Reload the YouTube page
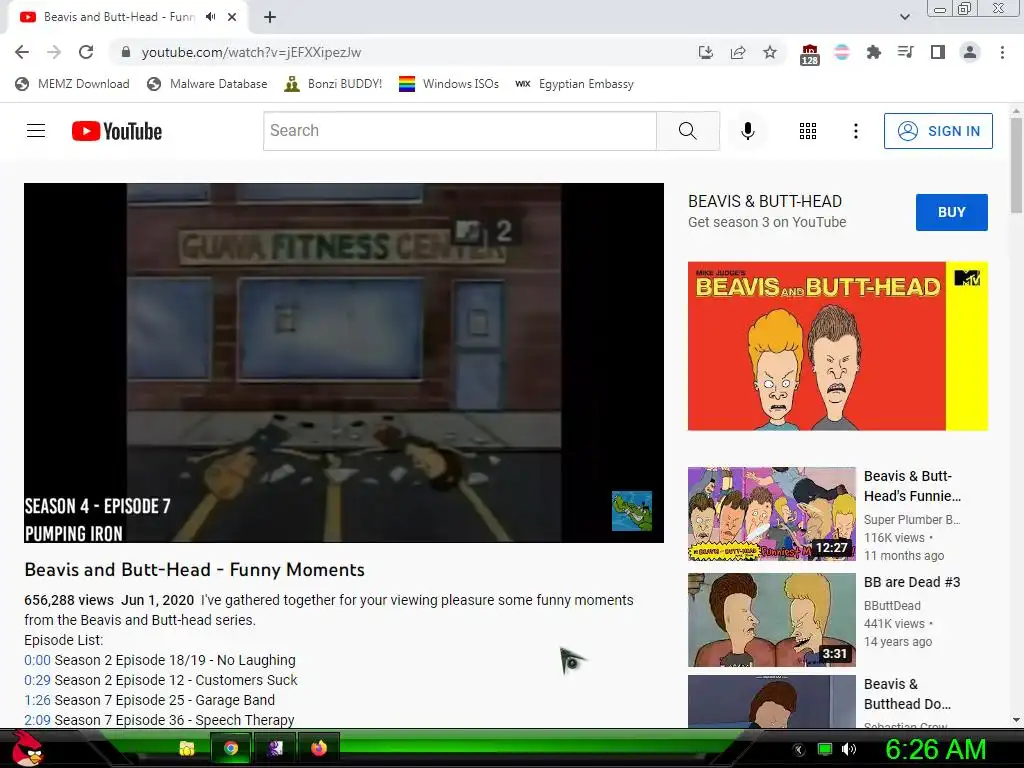This screenshot has height=768, width=1024. [x=86, y=52]
